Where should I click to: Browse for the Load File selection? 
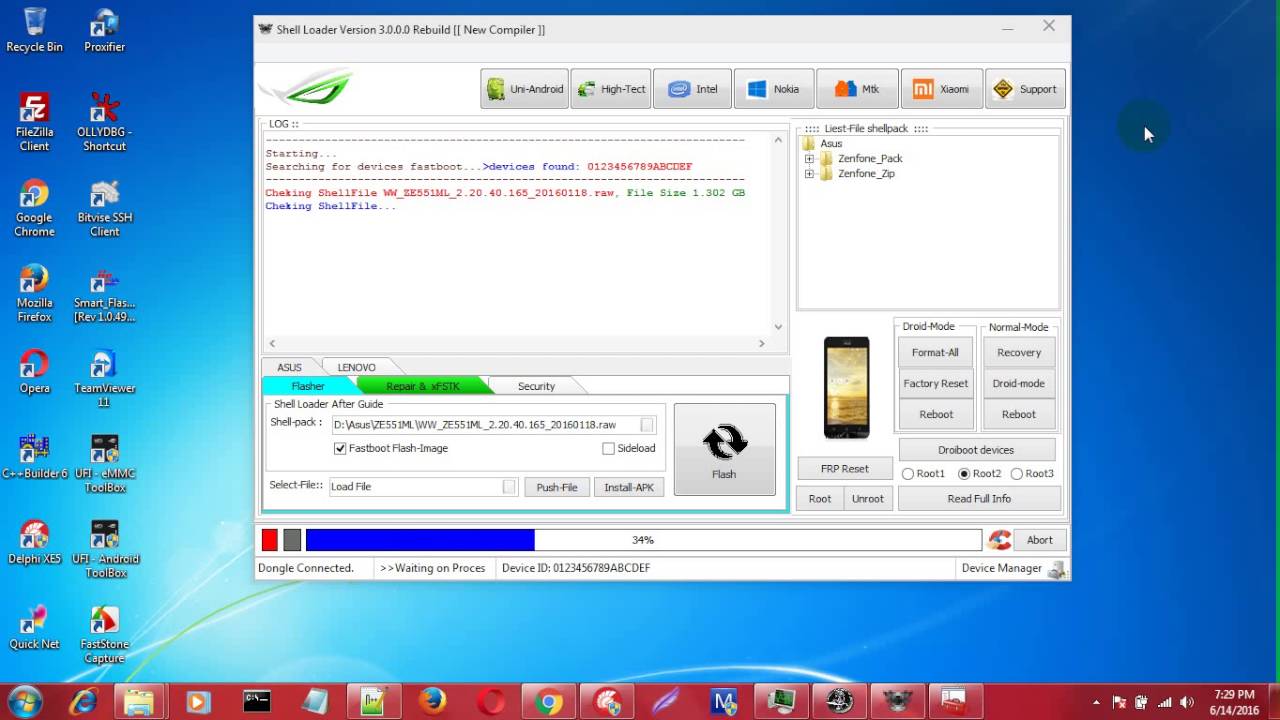(509, 487)
